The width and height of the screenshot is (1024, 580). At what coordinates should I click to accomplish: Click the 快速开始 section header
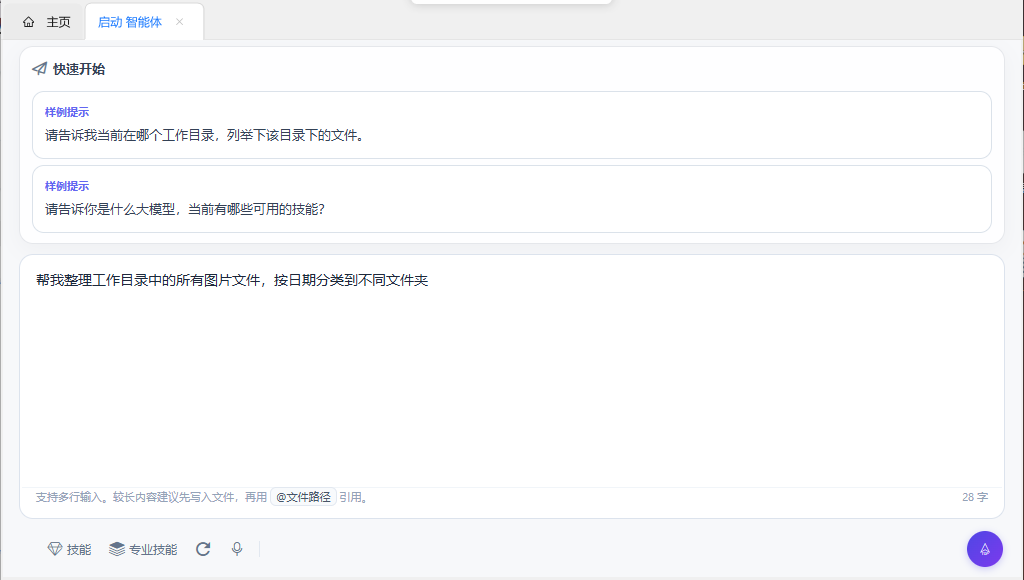point(80,69)
